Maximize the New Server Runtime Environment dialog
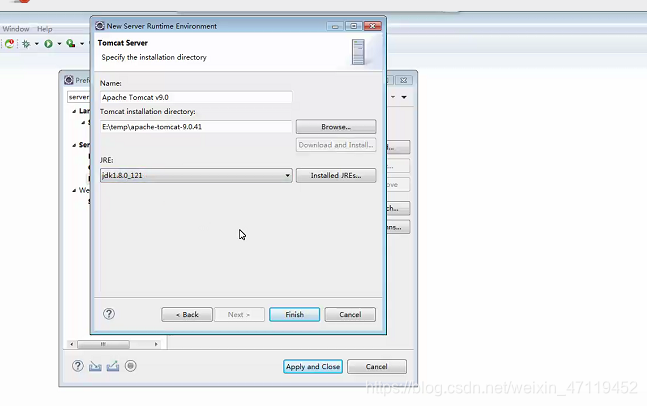 [x=354, y=26]
